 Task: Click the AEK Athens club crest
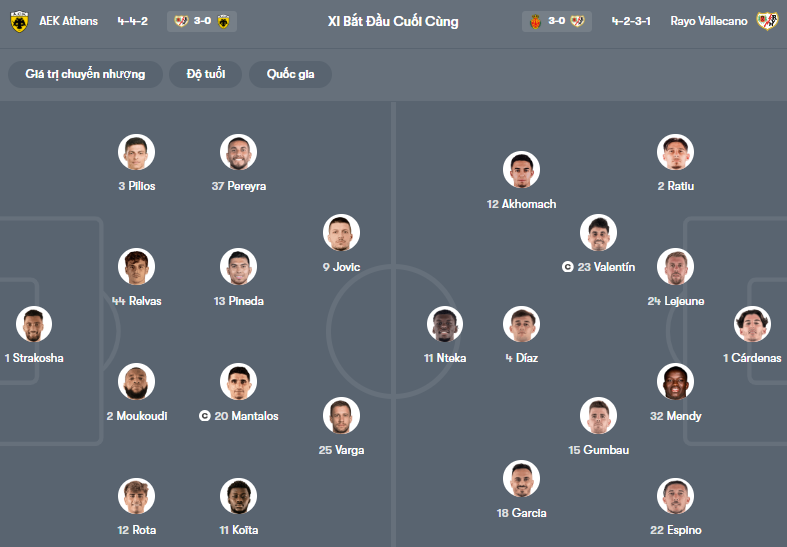point(19,20)
